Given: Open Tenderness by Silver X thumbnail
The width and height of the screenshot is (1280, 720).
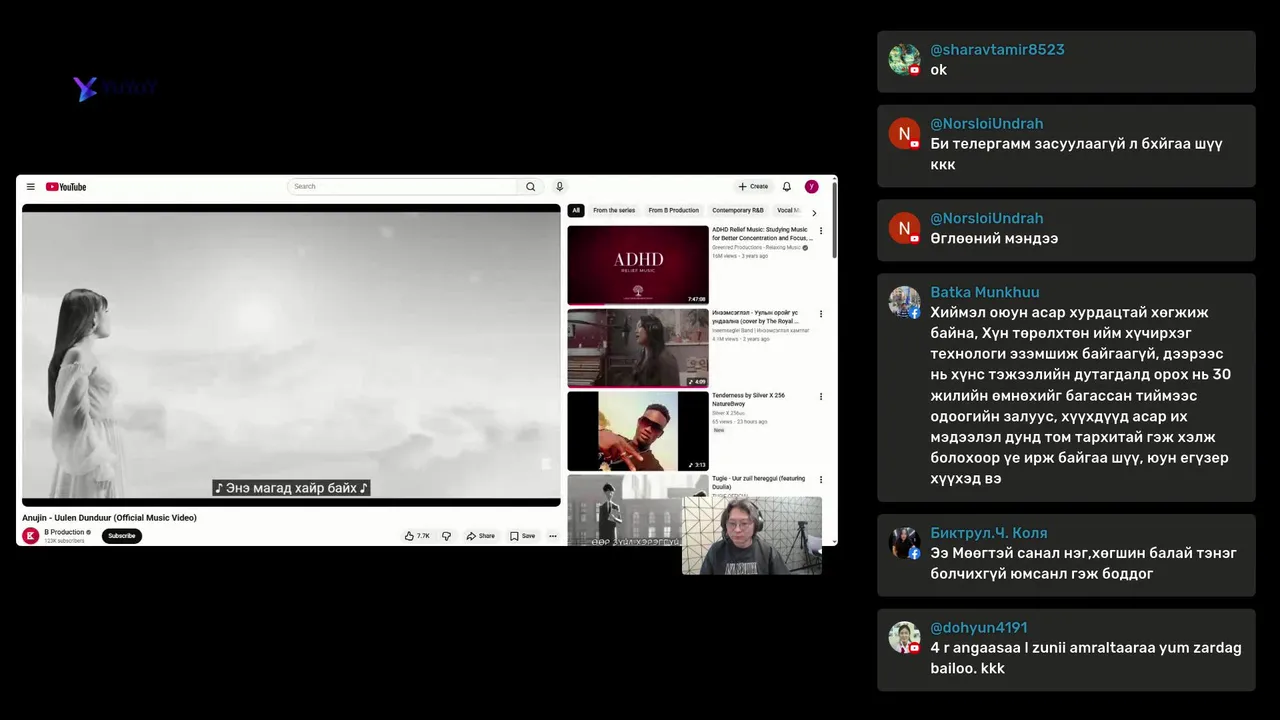Looking at the screenshot, I should pyautogui.click(x=638, y=431).
